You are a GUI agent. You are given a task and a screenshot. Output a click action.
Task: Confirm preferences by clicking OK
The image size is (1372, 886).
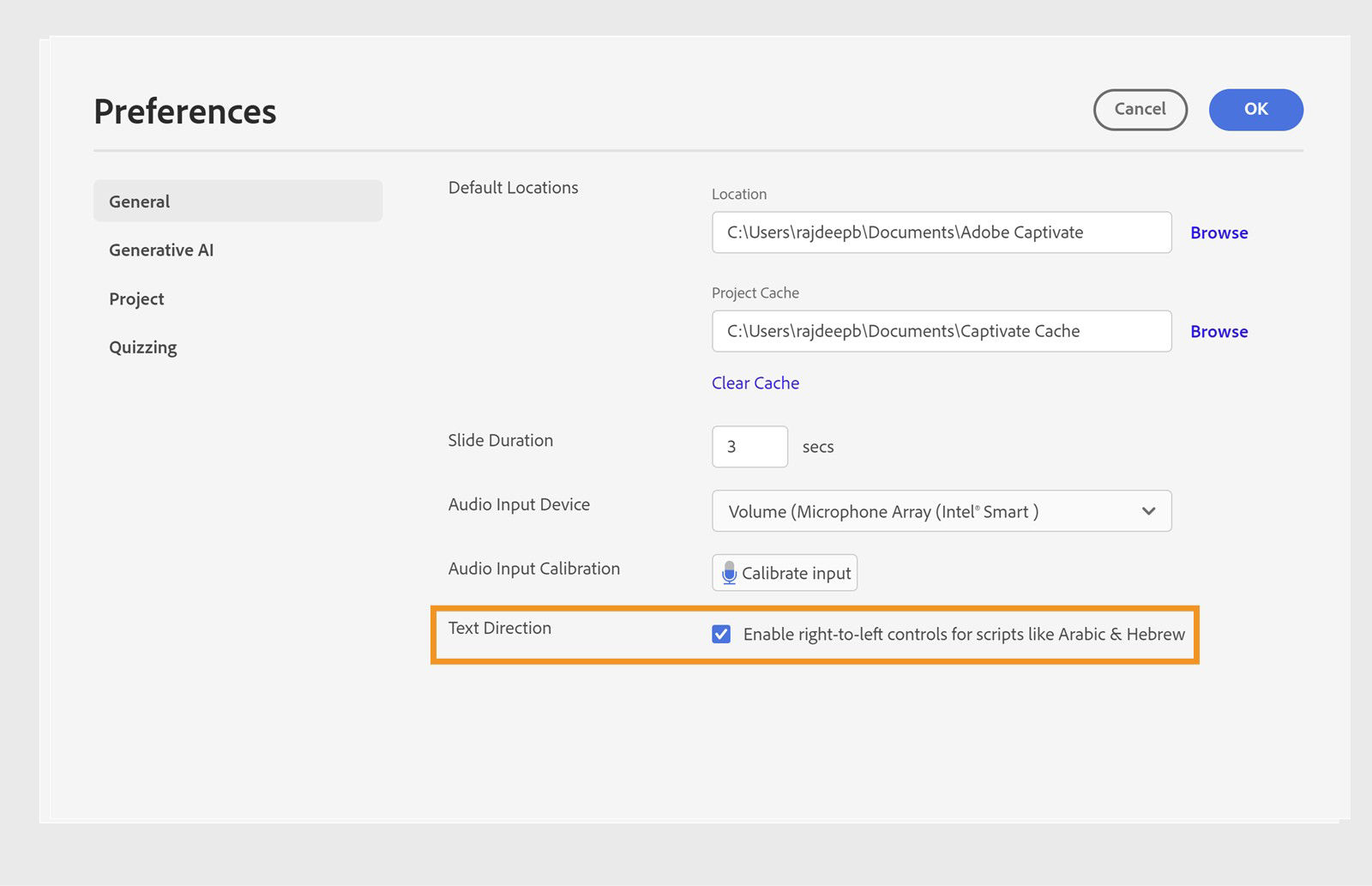click(1255, 110)
